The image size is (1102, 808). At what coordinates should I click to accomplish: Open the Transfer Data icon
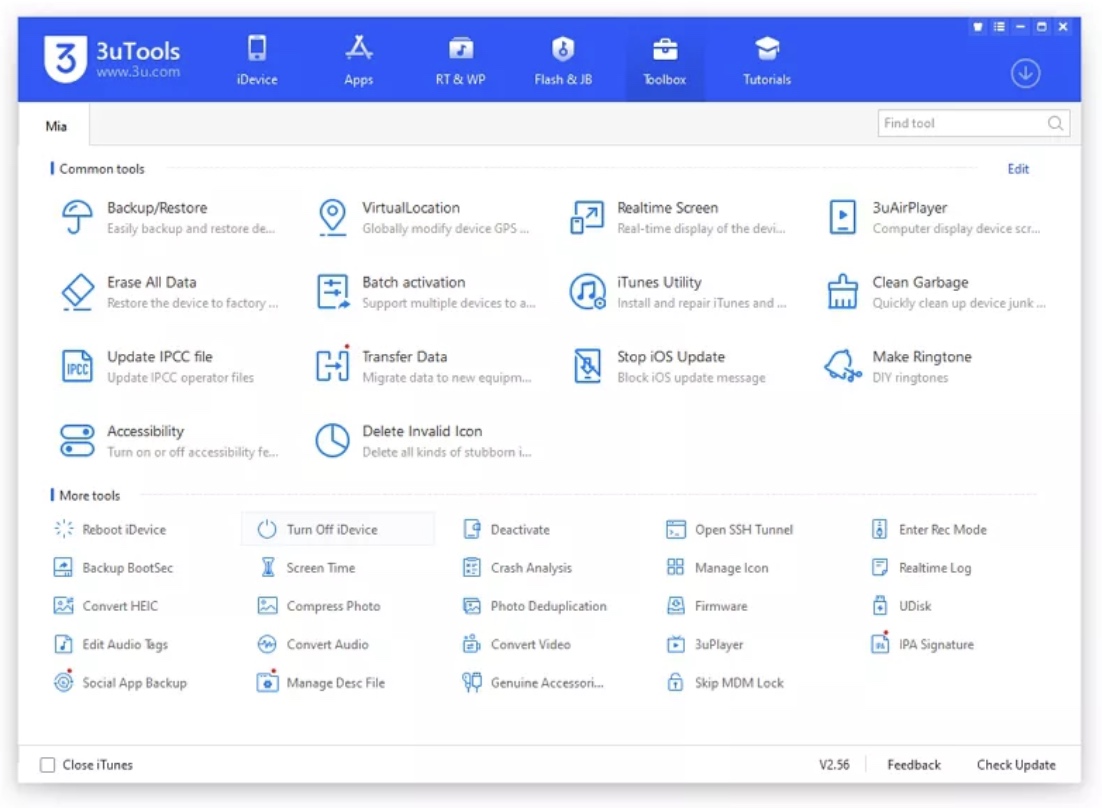(x=332, y=365)
